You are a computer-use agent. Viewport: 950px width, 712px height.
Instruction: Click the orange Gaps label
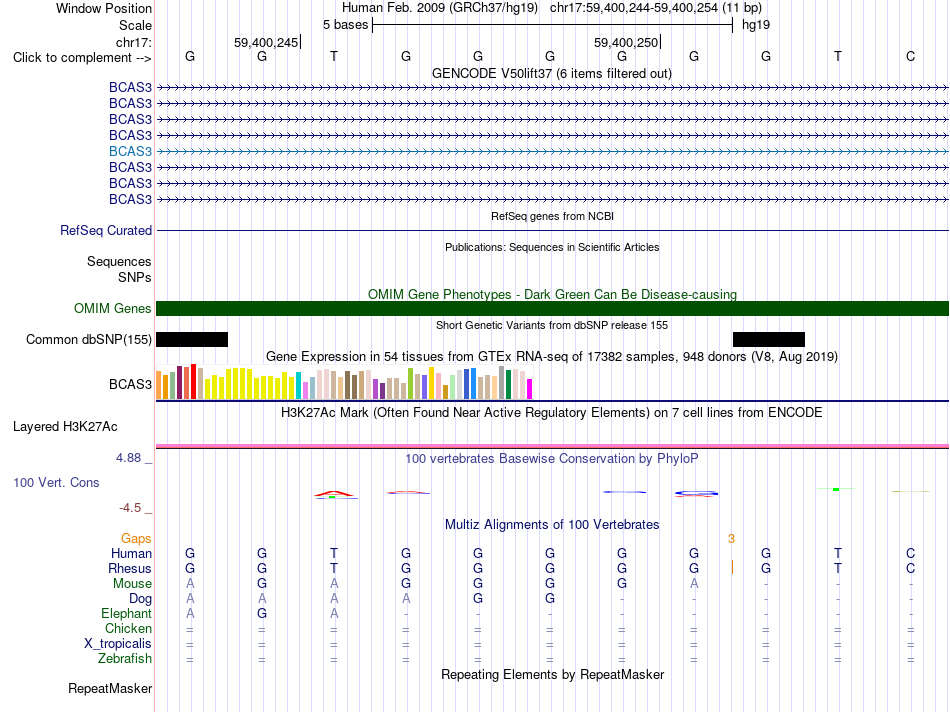[x=136, y=539]
